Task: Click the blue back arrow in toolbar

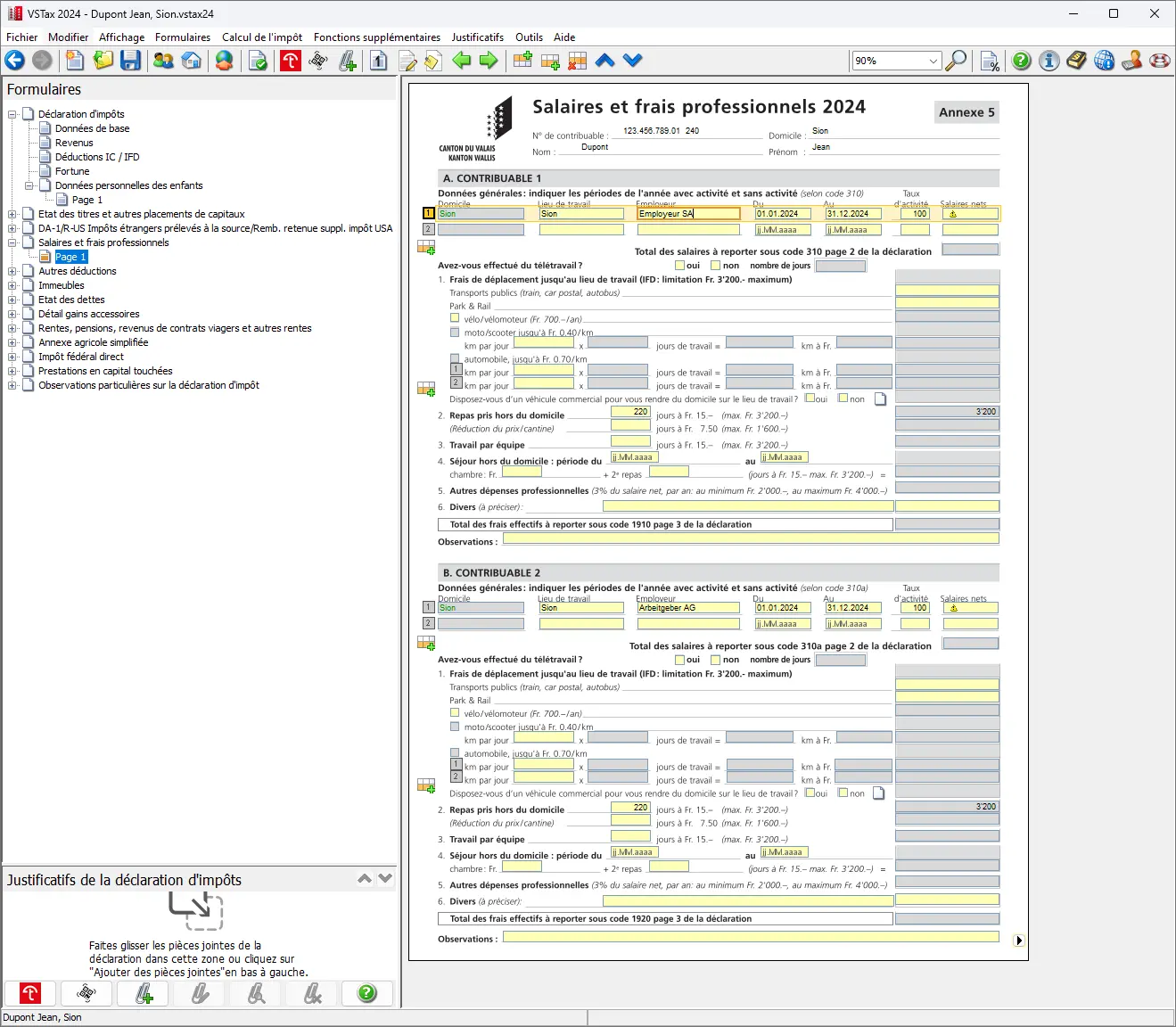Action: coord(15,61)
